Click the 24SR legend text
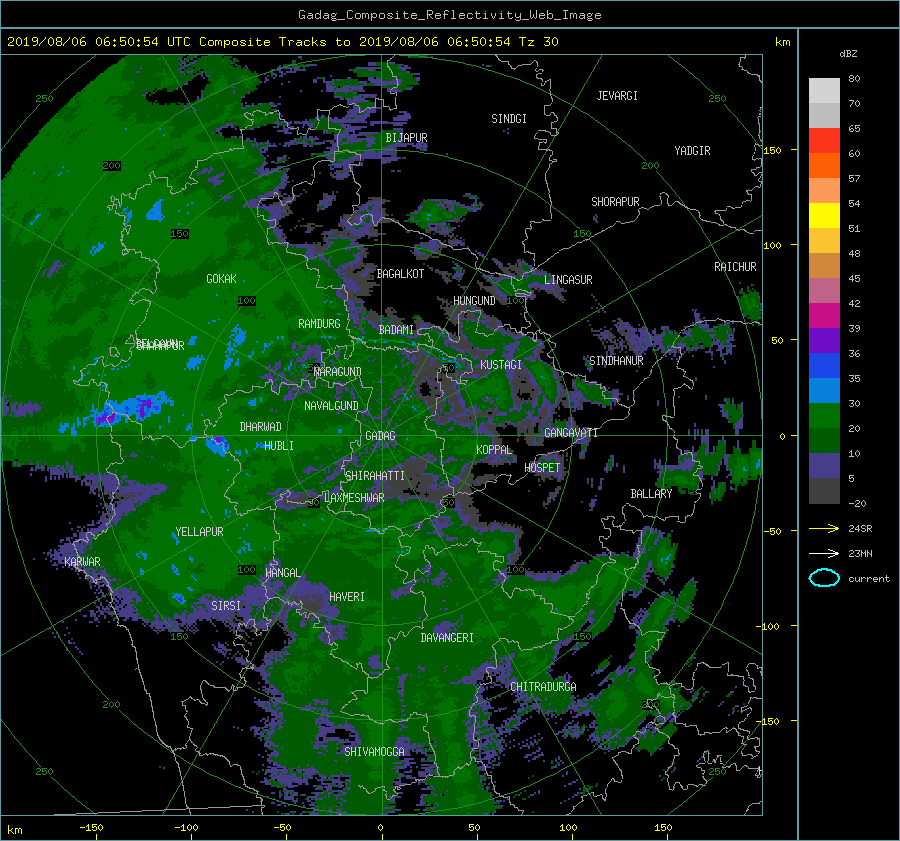The width and height of the screenshot is (900, 841). coord(860,528)
